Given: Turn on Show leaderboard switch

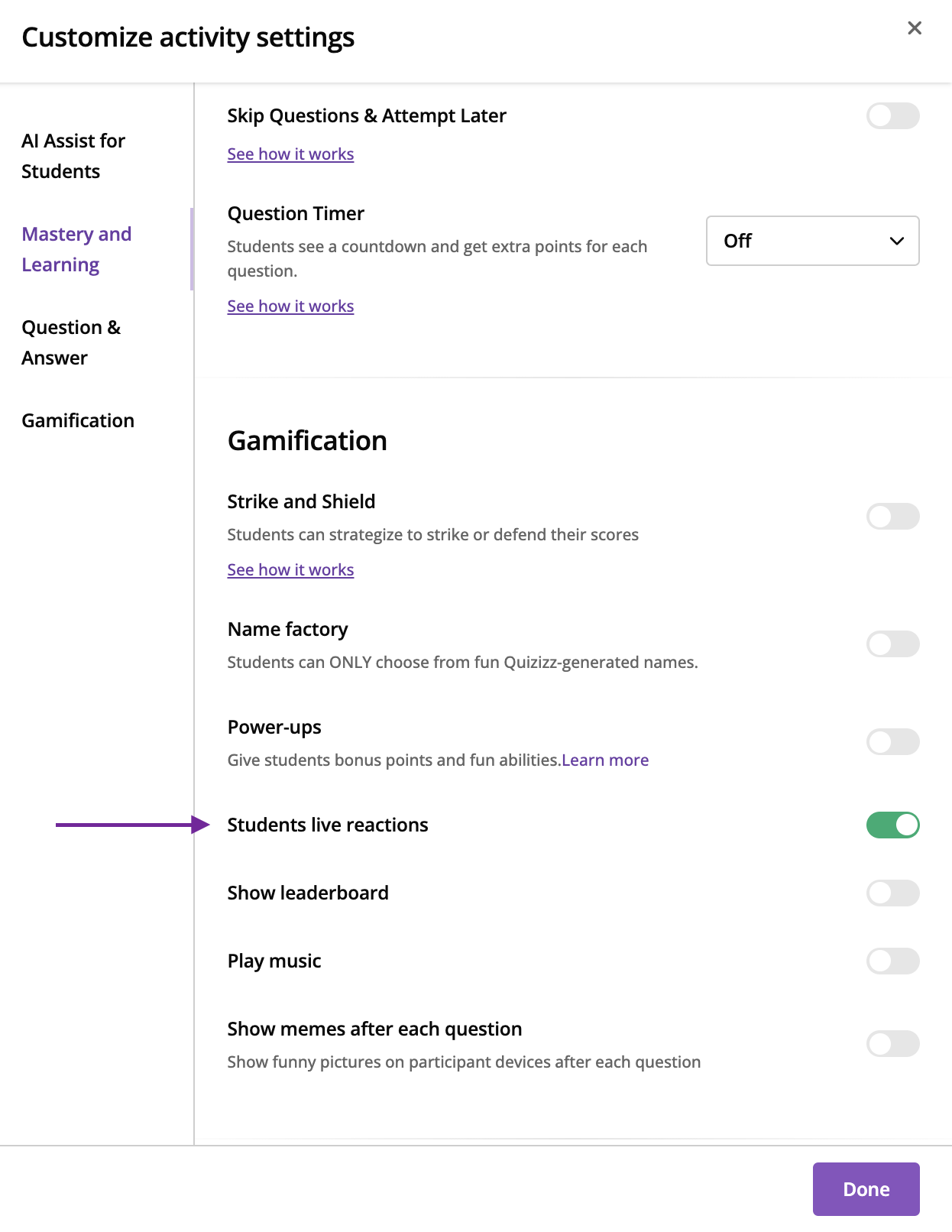Looking at the screenshot, I should [x=892, y=893].
